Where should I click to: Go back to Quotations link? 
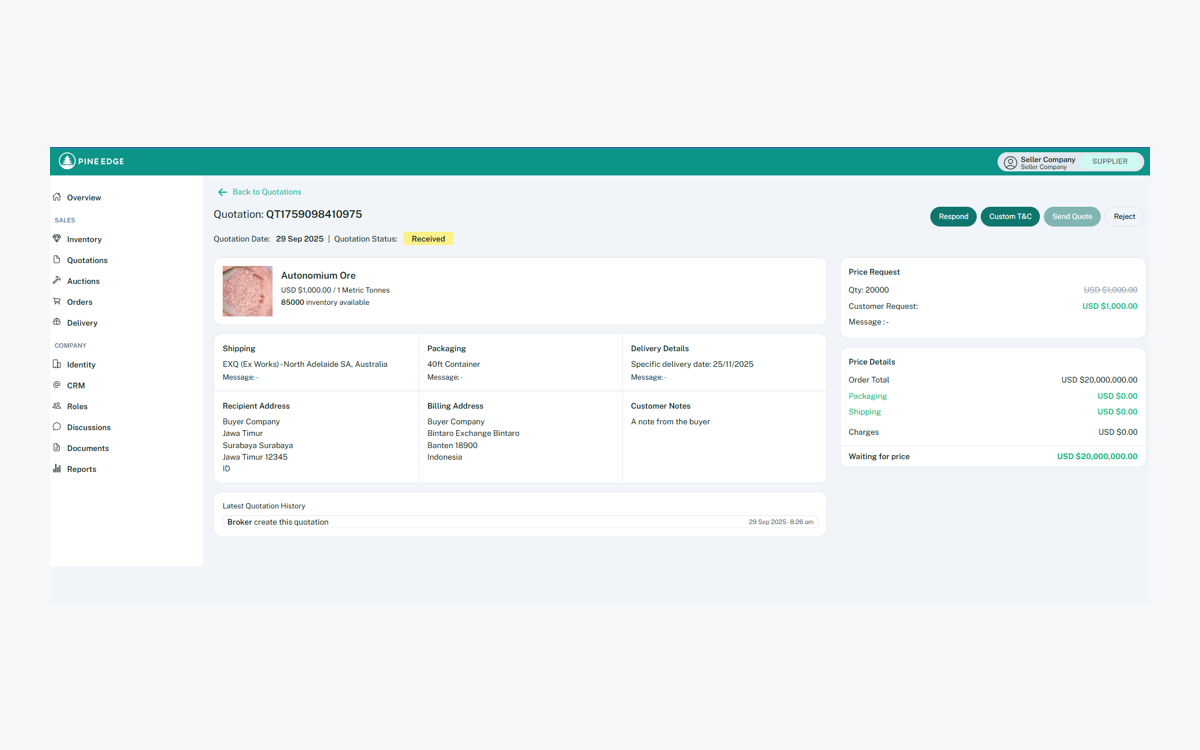click(x=266, y=192)
